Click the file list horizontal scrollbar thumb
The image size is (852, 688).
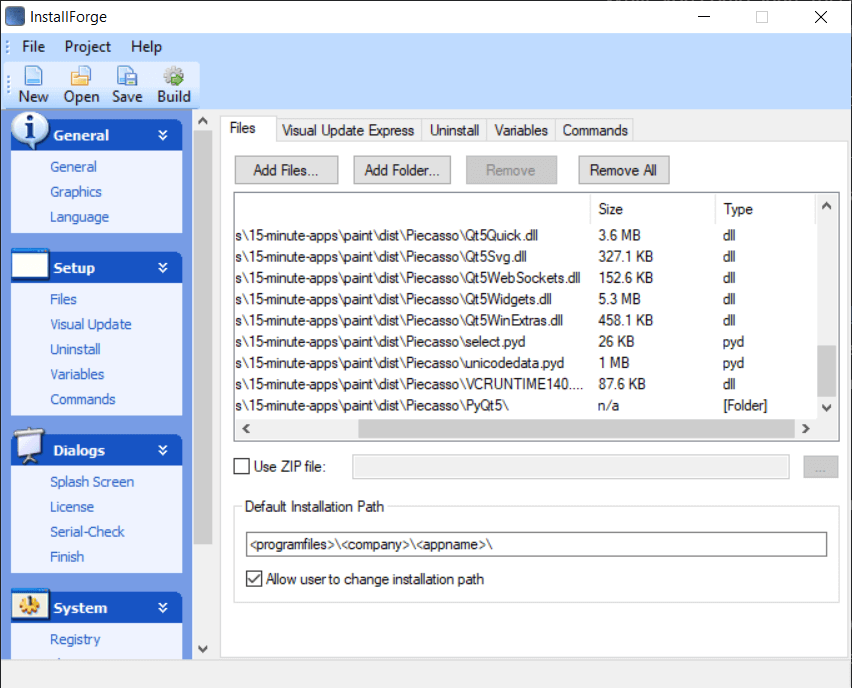click(x=576, y=428)
